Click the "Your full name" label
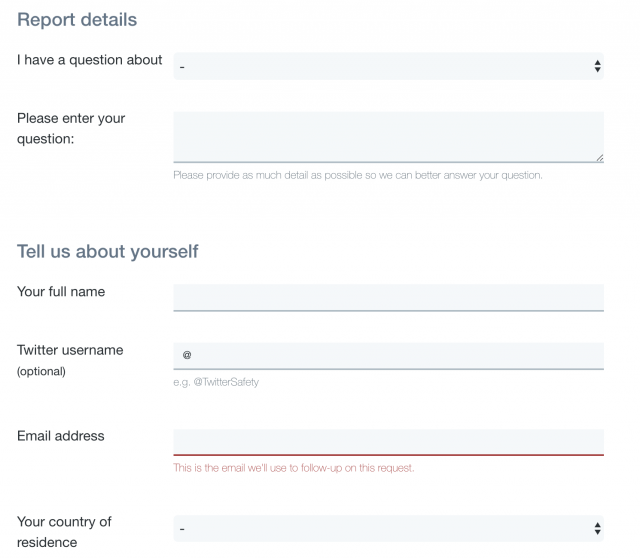The image size is (640, 559). tap(61, 292)
